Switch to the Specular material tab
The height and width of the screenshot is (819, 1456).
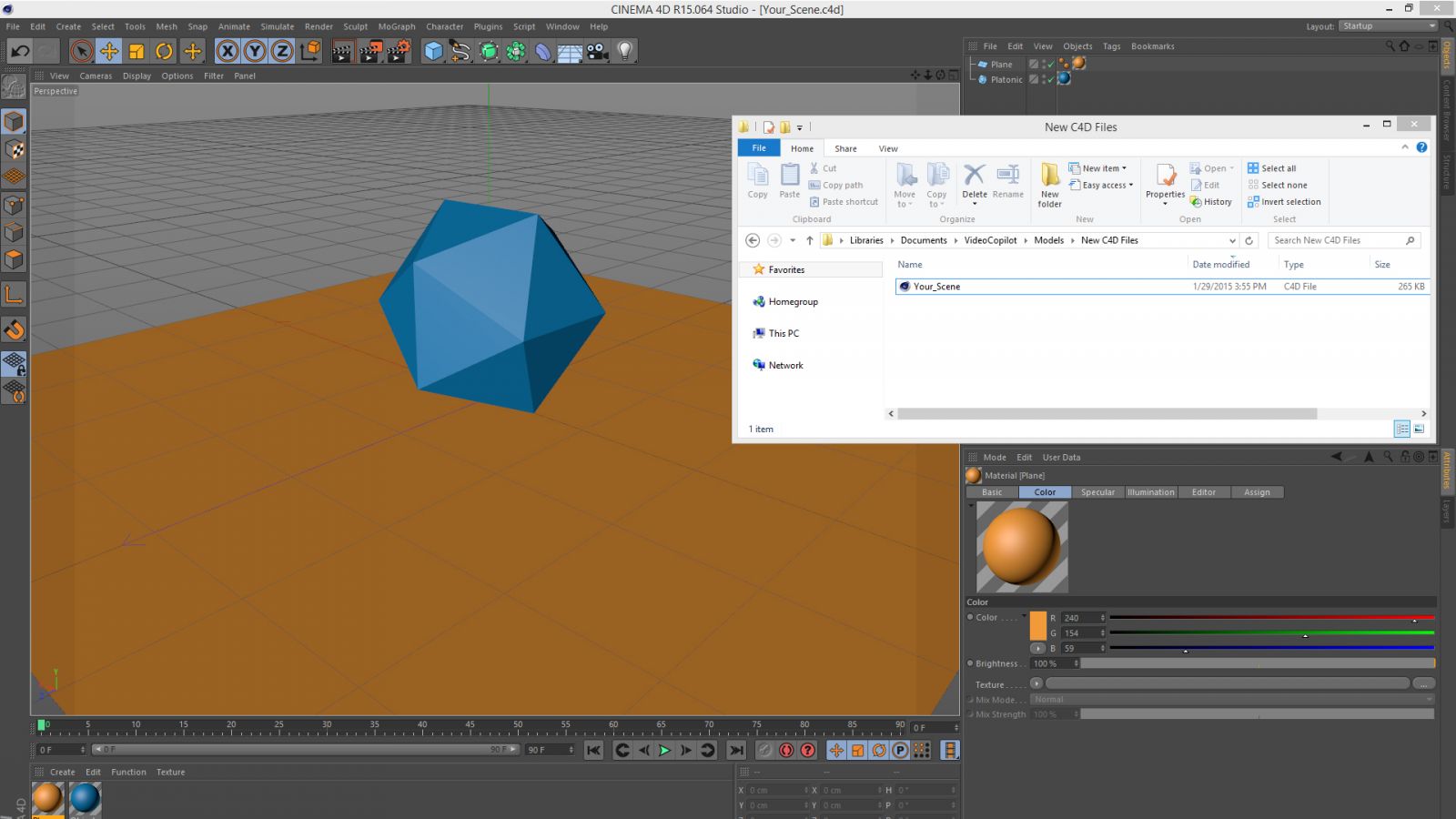(1097, 492)
